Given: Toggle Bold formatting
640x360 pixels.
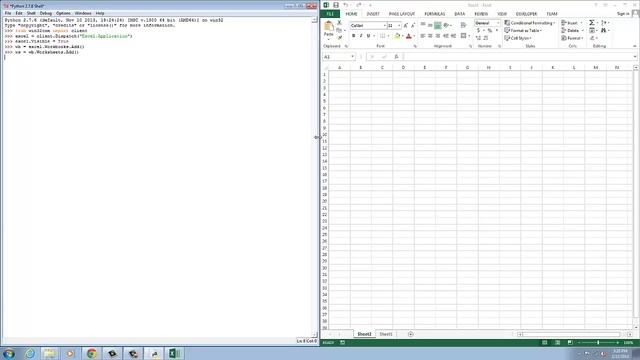Looking at the screenshot, I should click(353, 36).
